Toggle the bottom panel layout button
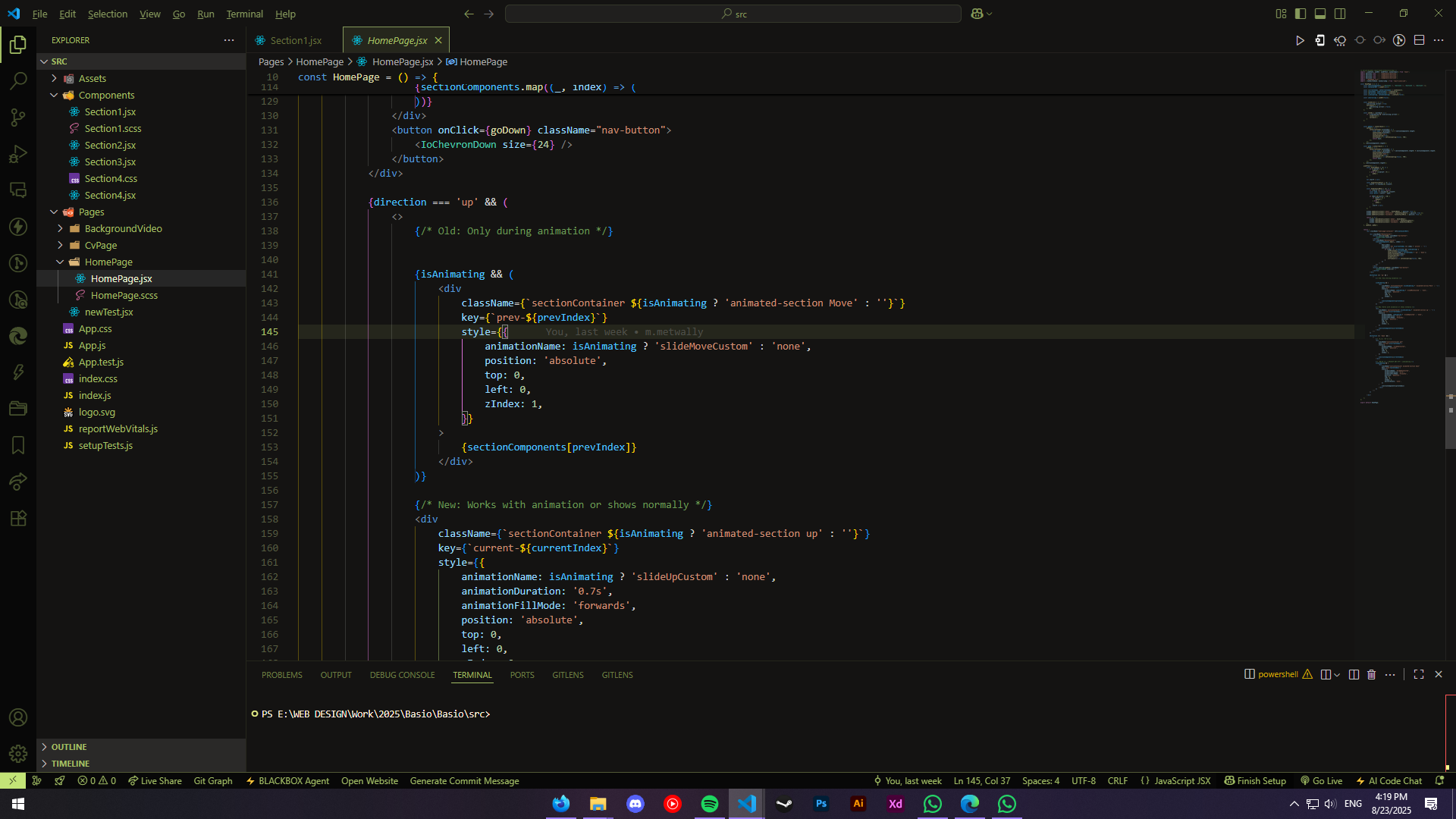 coord(1320,14)
